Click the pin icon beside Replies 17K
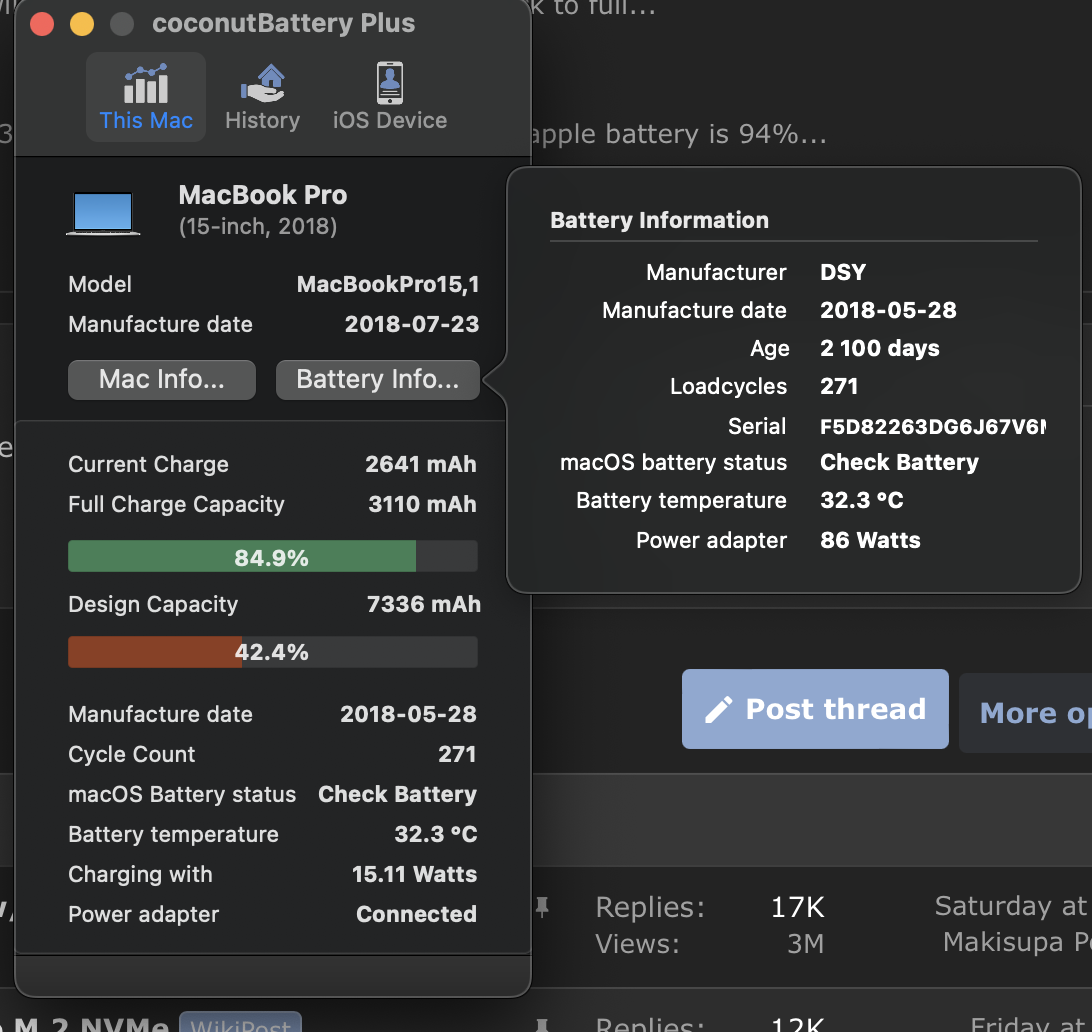This screenshot has height=1032, width=1092. [542, 906]
